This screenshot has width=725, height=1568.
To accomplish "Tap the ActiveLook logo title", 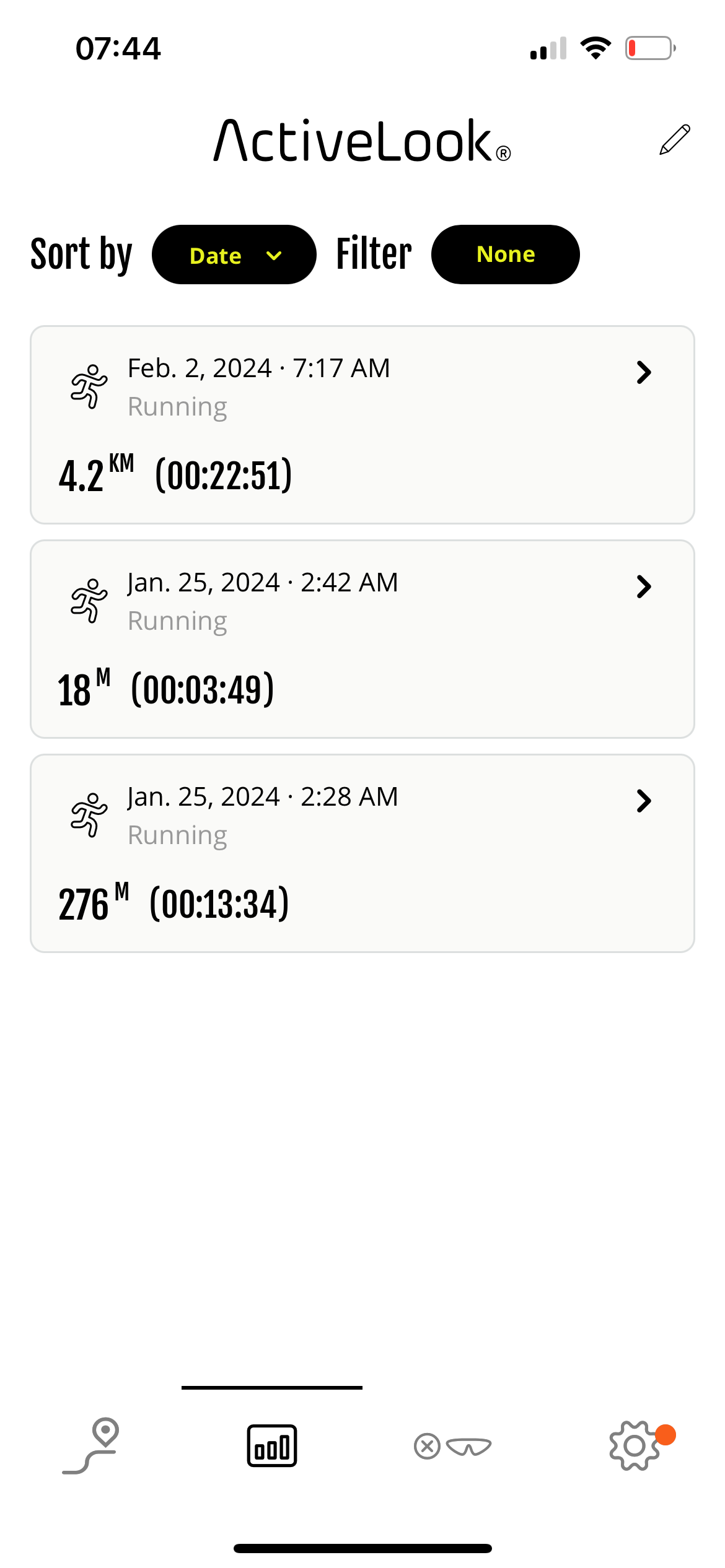I will pyautogui.click(x=362, y=141).
